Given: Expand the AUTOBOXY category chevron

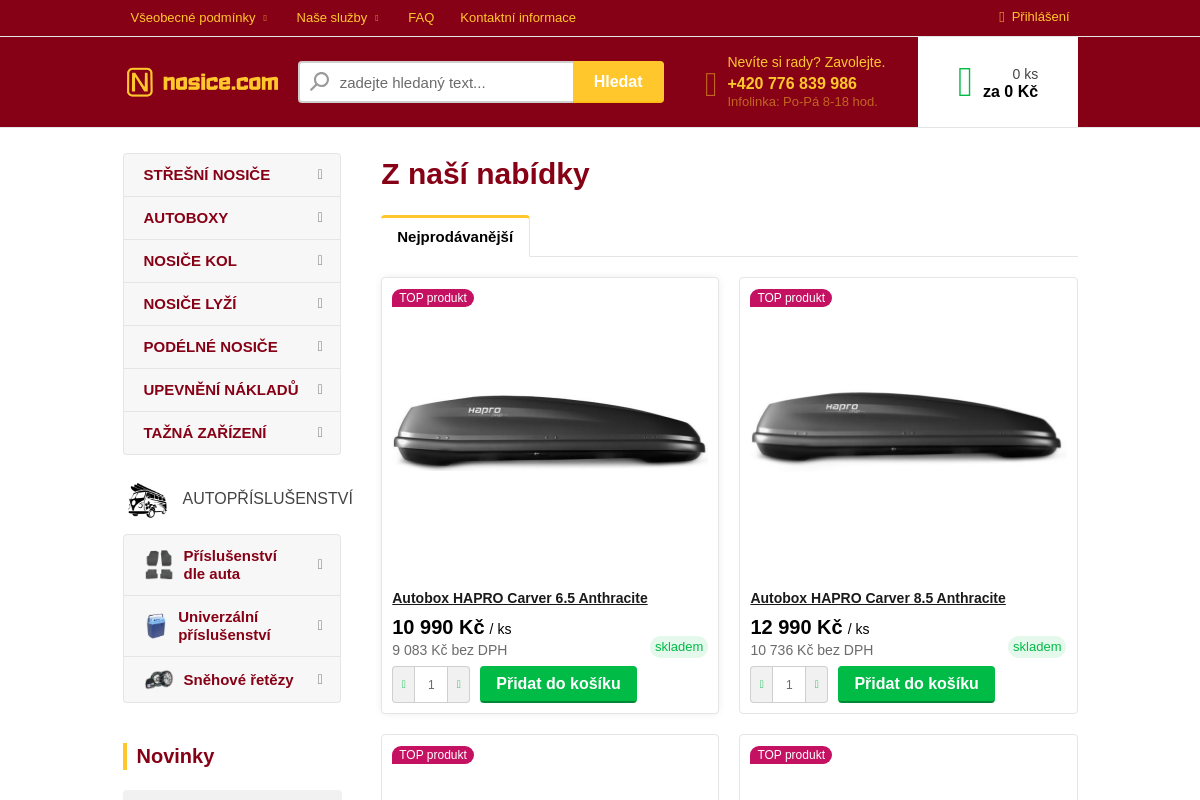Looking at the screenshot, I should (x=320, y=217).
